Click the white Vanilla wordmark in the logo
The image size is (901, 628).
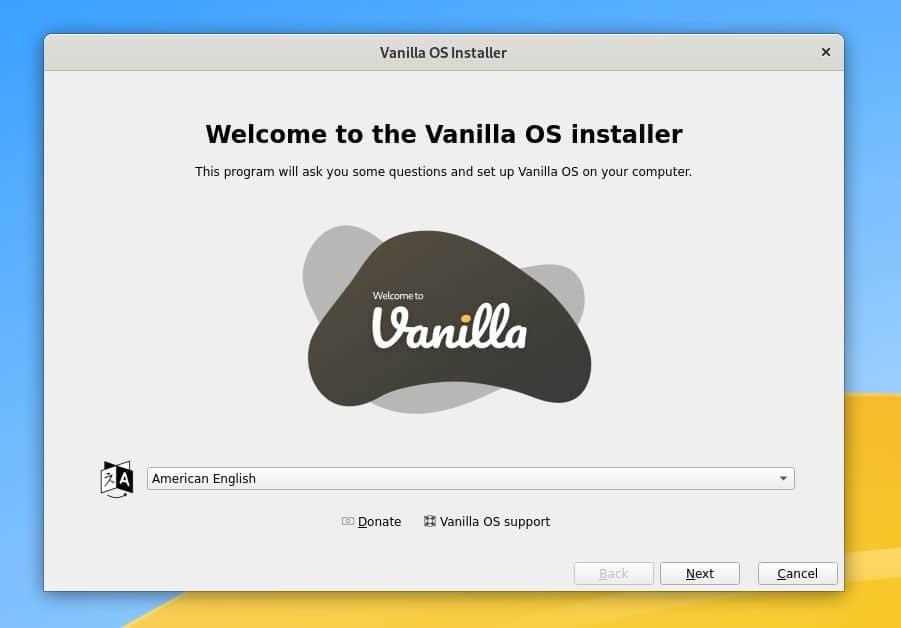point(449,326)
